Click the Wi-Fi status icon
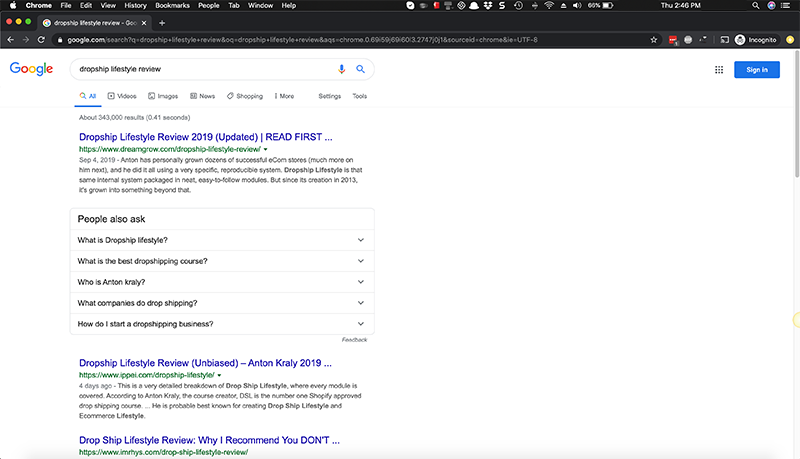This screenshot has width=800, height=459. coord(549,6)
